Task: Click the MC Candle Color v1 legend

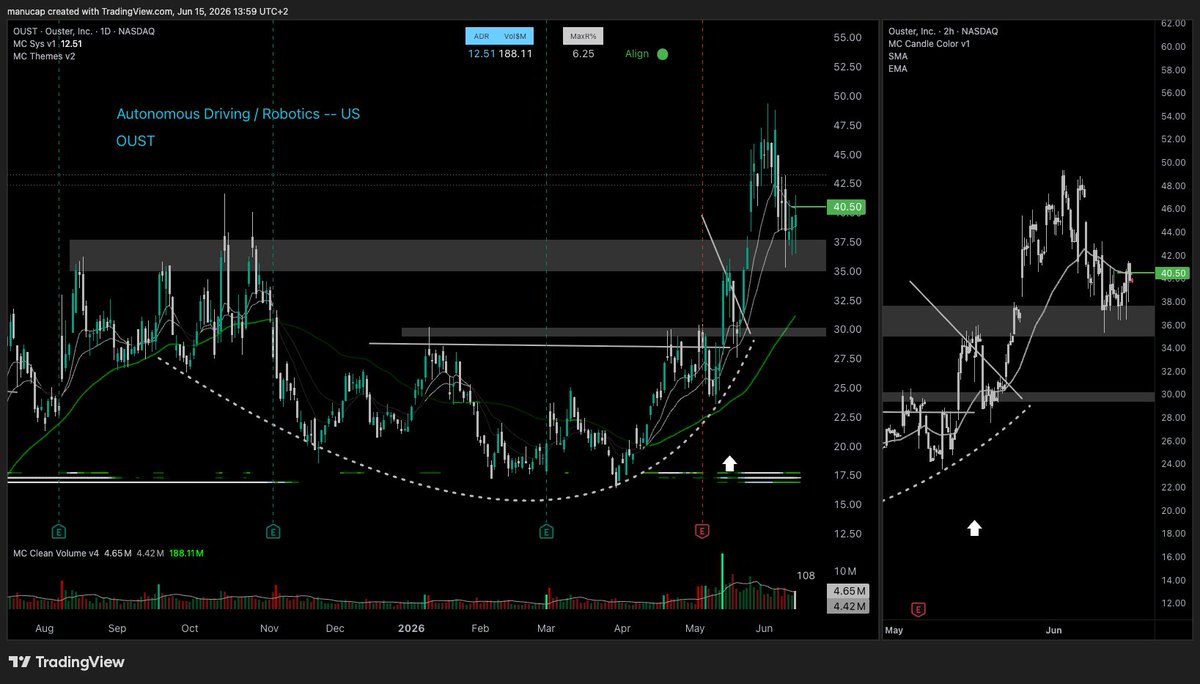Action: point(929,44)
